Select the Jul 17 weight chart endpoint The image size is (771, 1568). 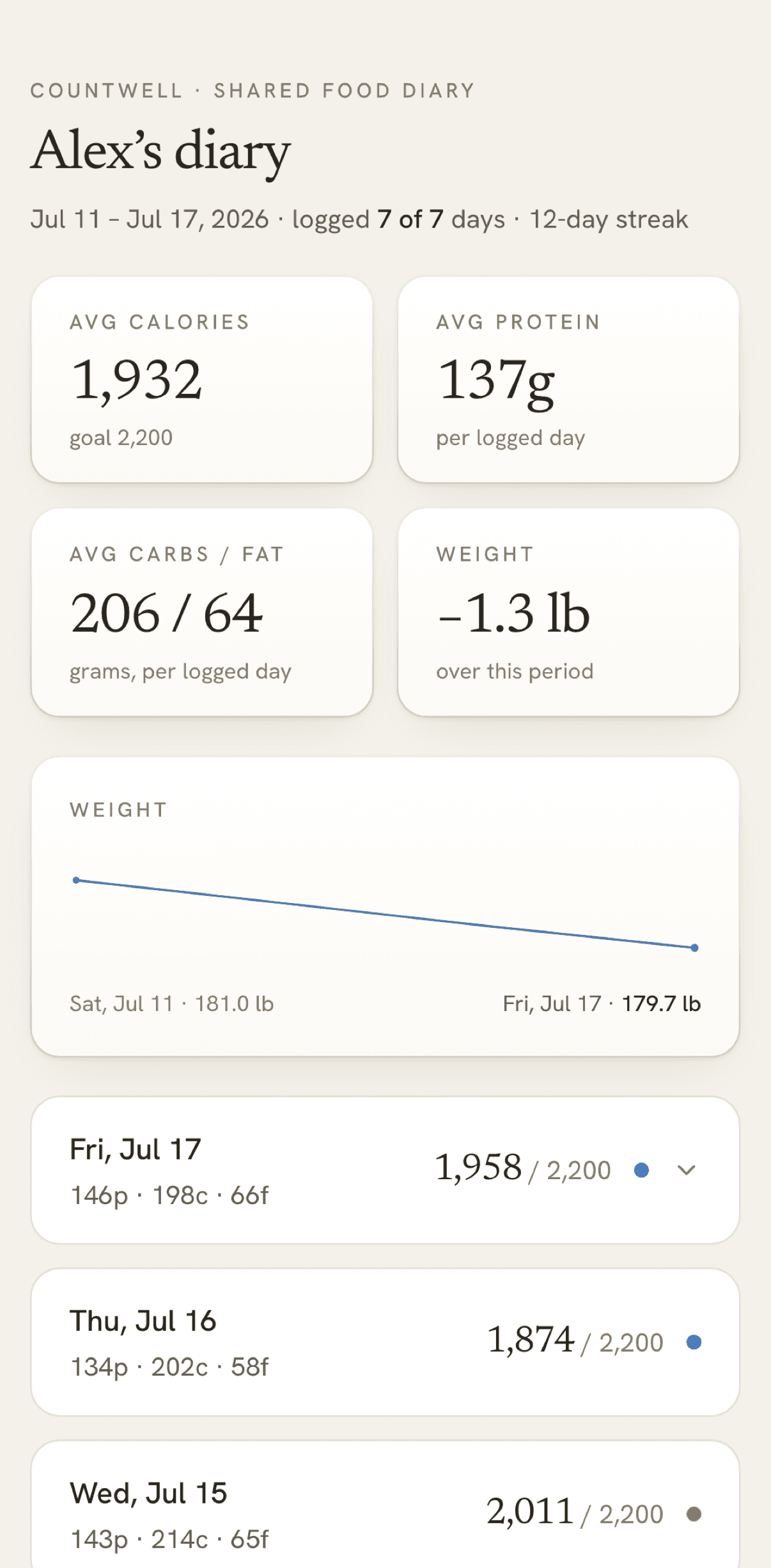(694, 948)
